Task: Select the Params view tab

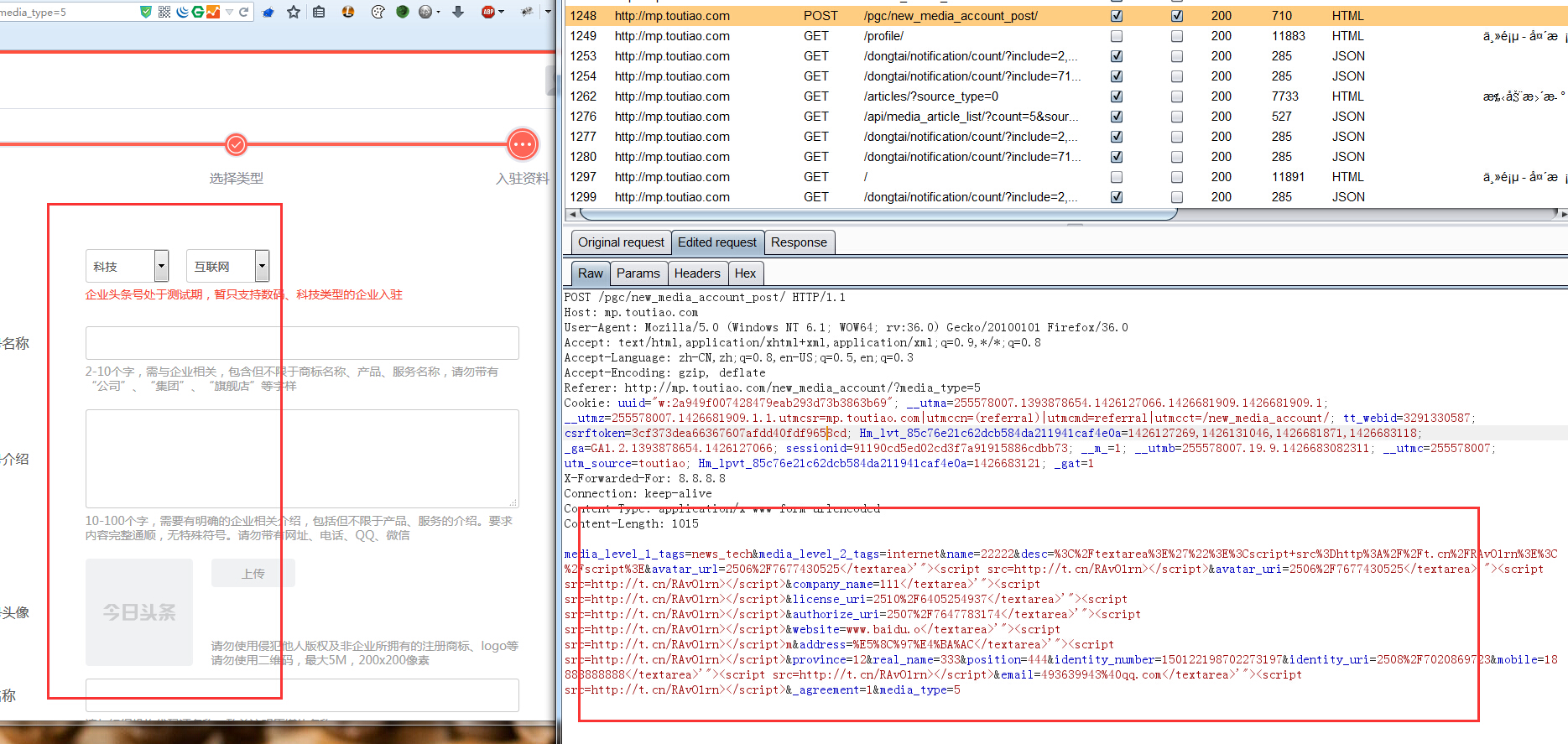Action: point(638,273)
